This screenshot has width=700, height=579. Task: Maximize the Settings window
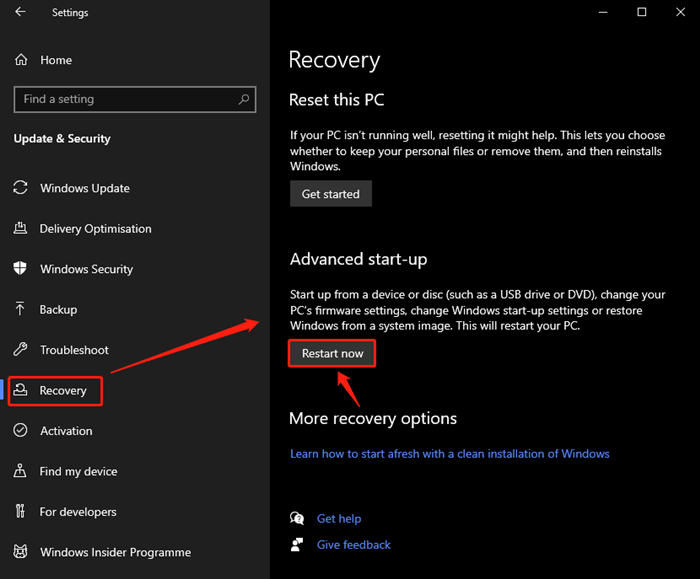click(x=642, y=12)
